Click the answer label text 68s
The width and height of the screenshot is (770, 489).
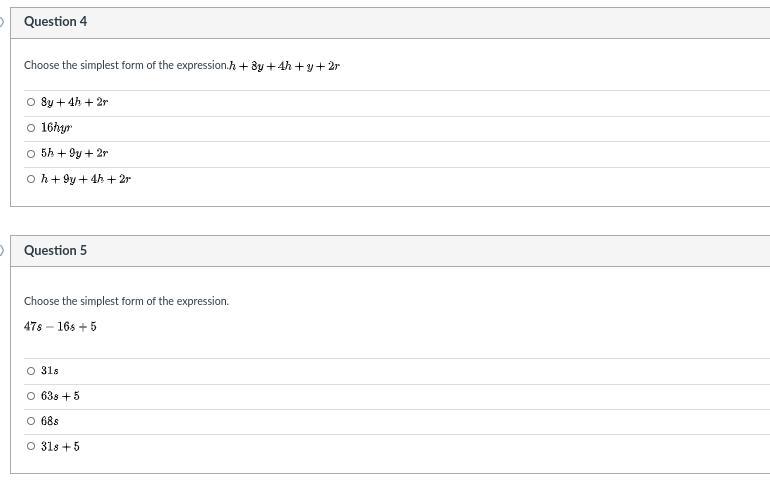click(x=50, y=421)
